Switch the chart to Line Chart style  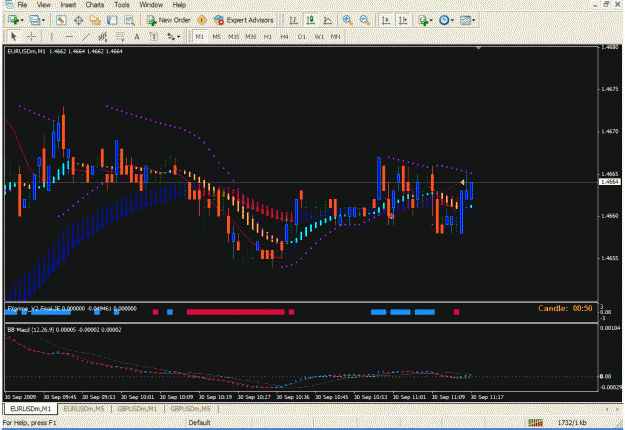[x=328, y=20]
